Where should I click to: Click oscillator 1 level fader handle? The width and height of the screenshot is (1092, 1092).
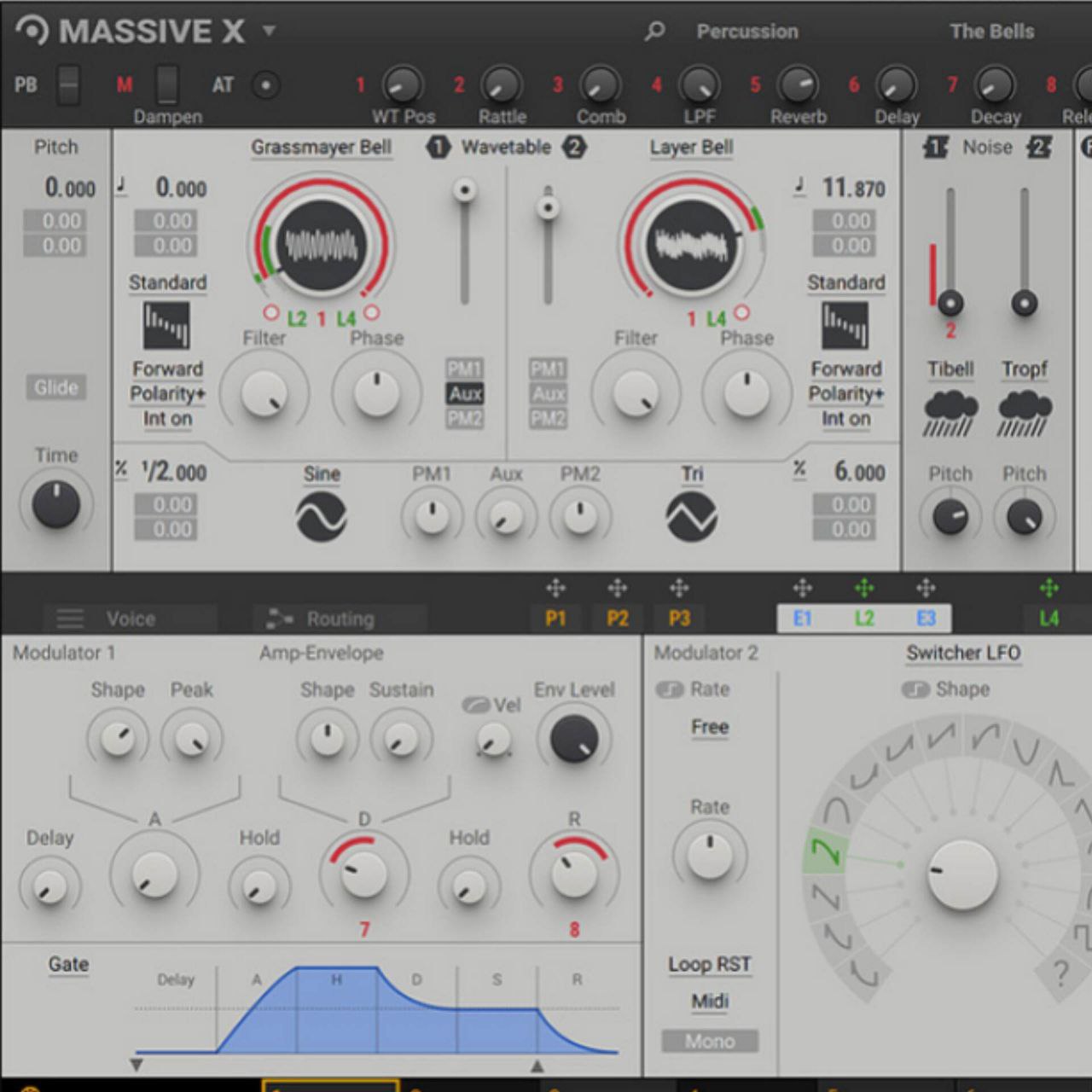[x=465, y=190]
